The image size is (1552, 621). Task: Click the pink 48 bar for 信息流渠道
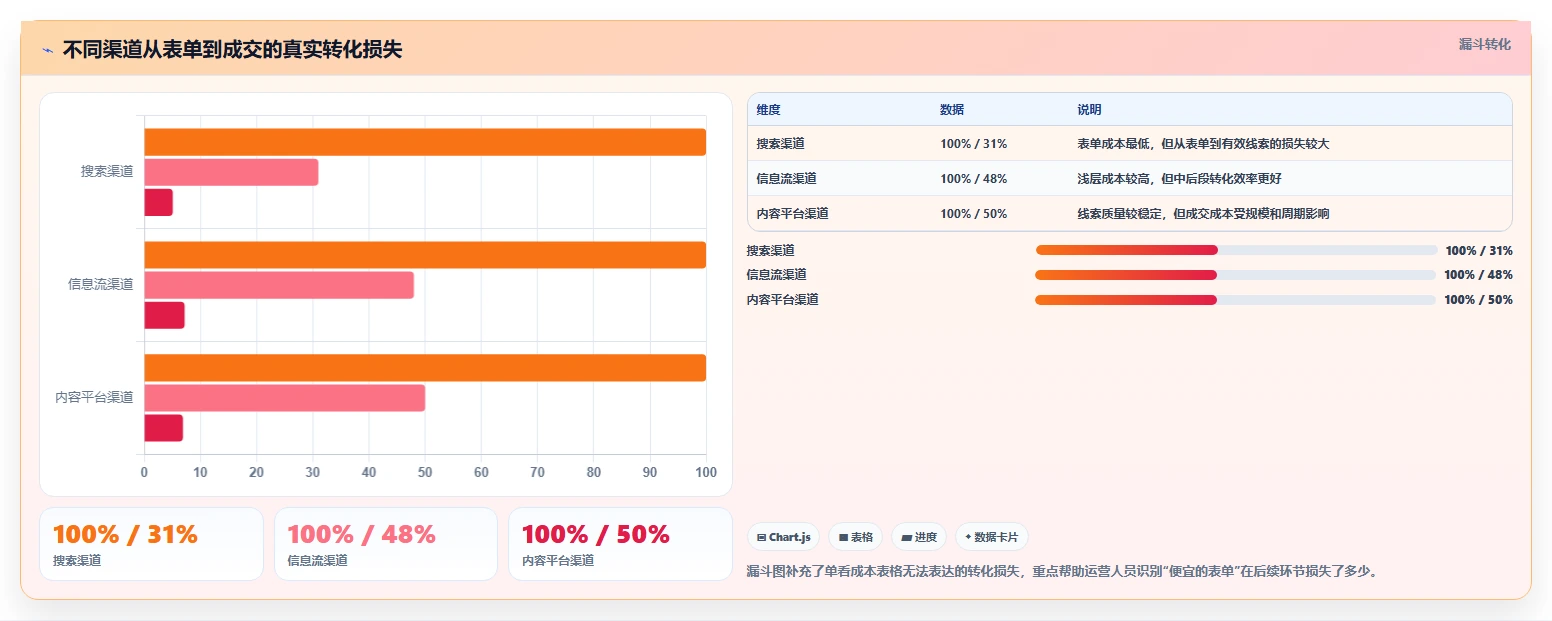click(x=279, y=285)
